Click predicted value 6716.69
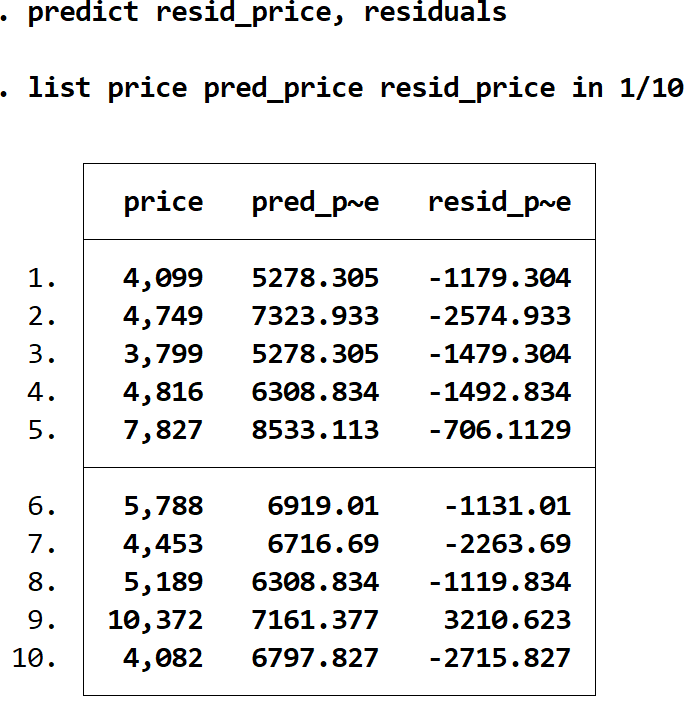The height and width of the screenshot is (707, 690). click(x=323, y=544)
